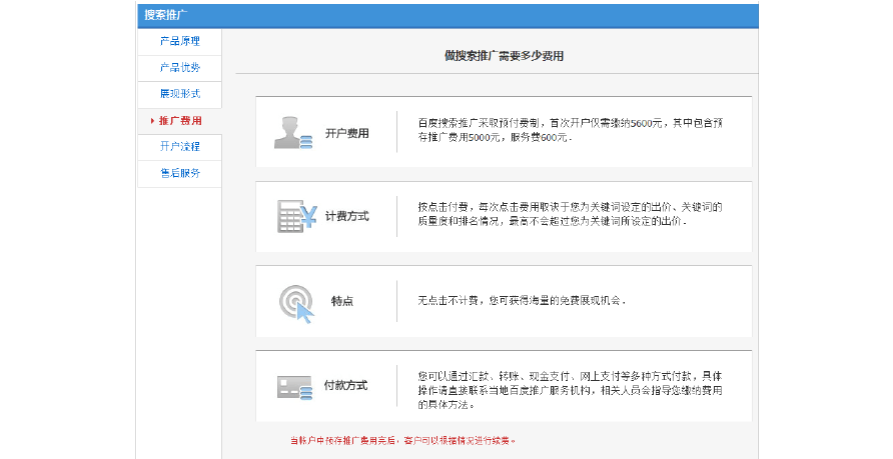Open the 产品原理 sidebar item

coord(180,42)
